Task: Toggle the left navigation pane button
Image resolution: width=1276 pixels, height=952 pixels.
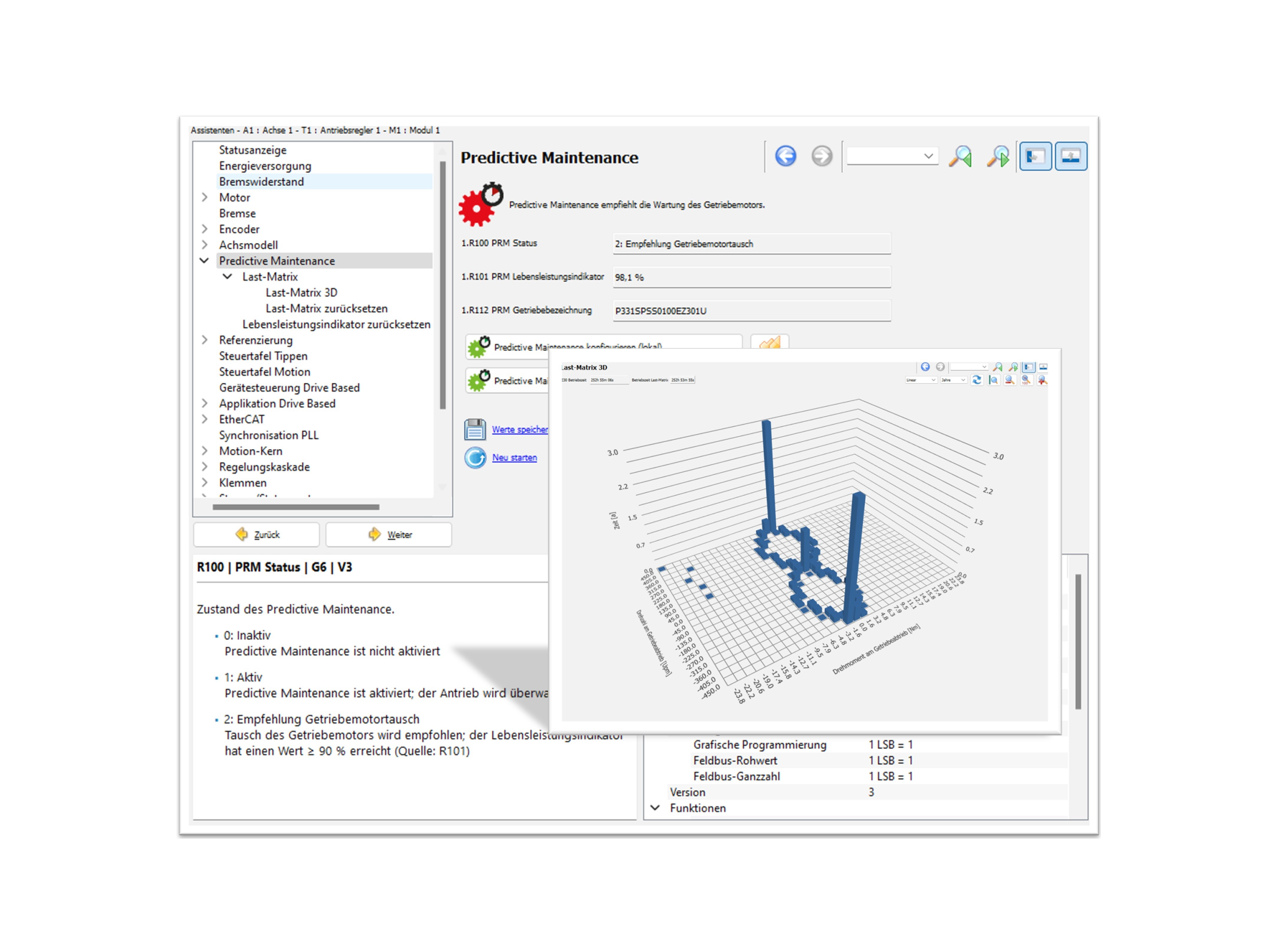Action: click(1035, 156)
